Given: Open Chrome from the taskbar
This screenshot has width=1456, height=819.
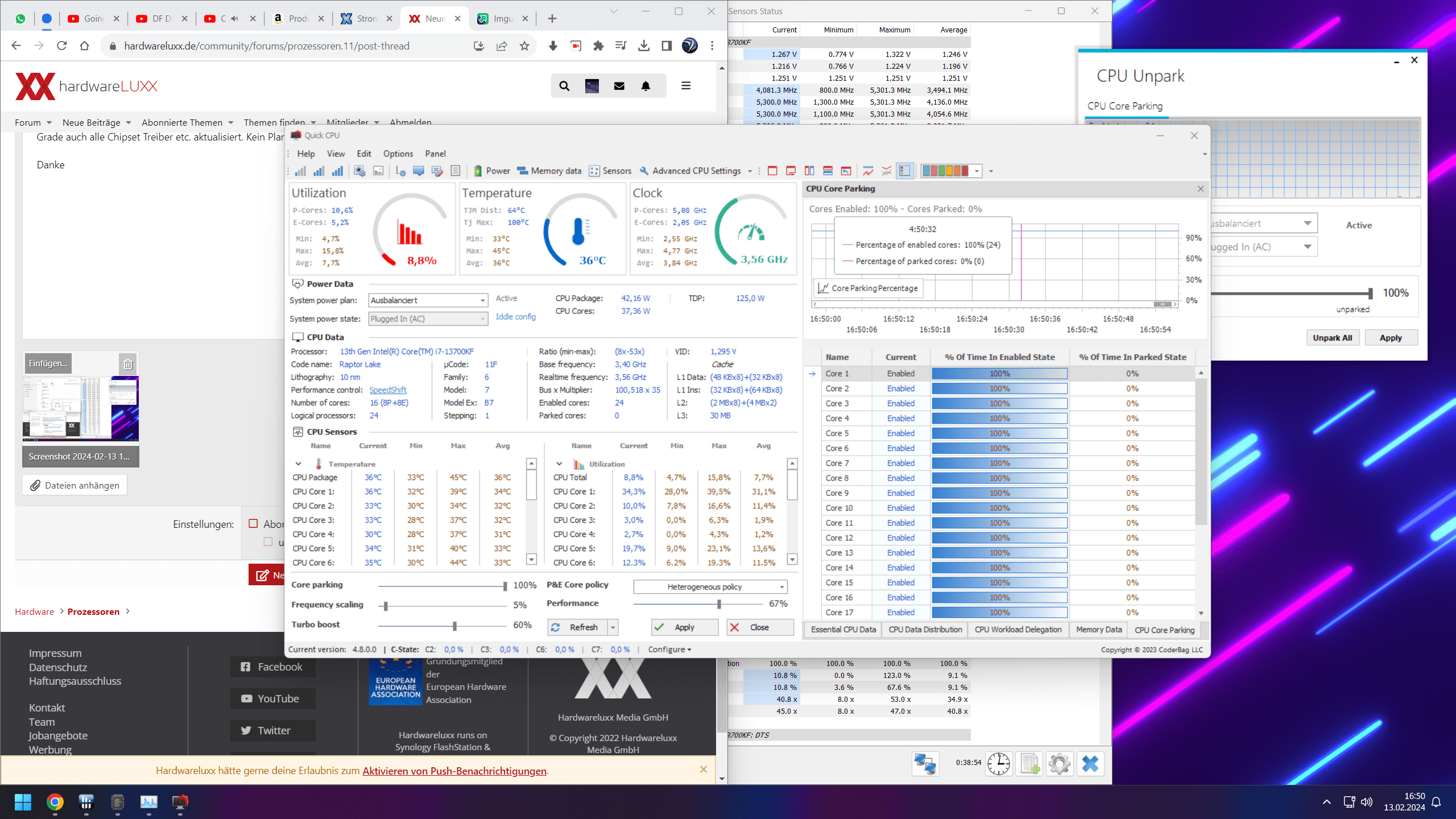Looking at the screenshot, I should pos(55,803).
